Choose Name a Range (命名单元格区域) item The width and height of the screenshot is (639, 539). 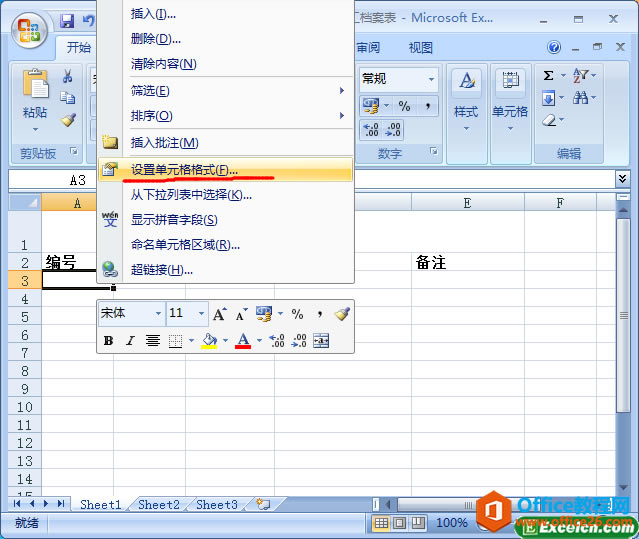pyautogui.click(x=225, y=245)
